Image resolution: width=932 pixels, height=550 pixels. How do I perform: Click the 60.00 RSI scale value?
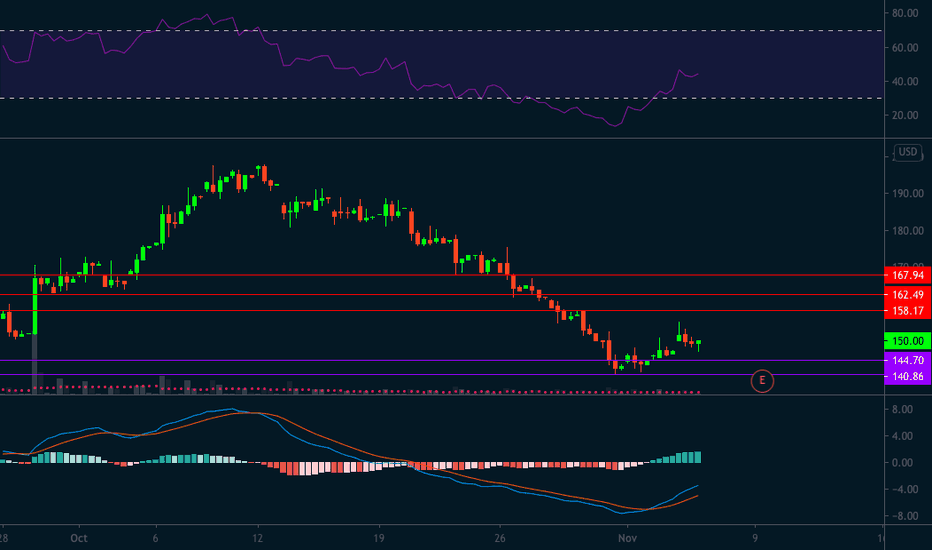[x=905, y=48]
